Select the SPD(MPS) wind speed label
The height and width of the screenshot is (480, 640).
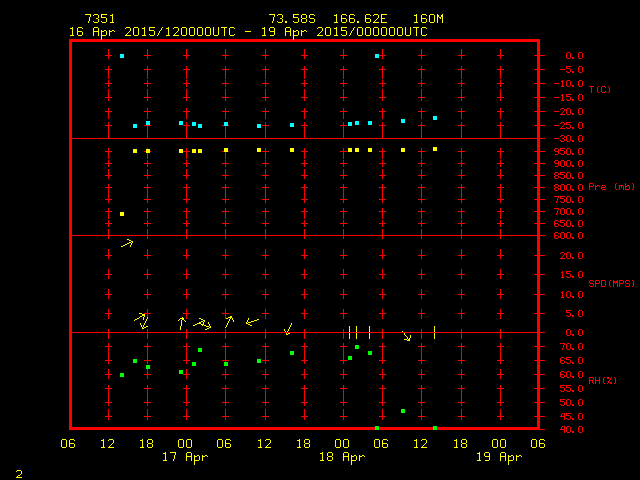coord(611,283)
